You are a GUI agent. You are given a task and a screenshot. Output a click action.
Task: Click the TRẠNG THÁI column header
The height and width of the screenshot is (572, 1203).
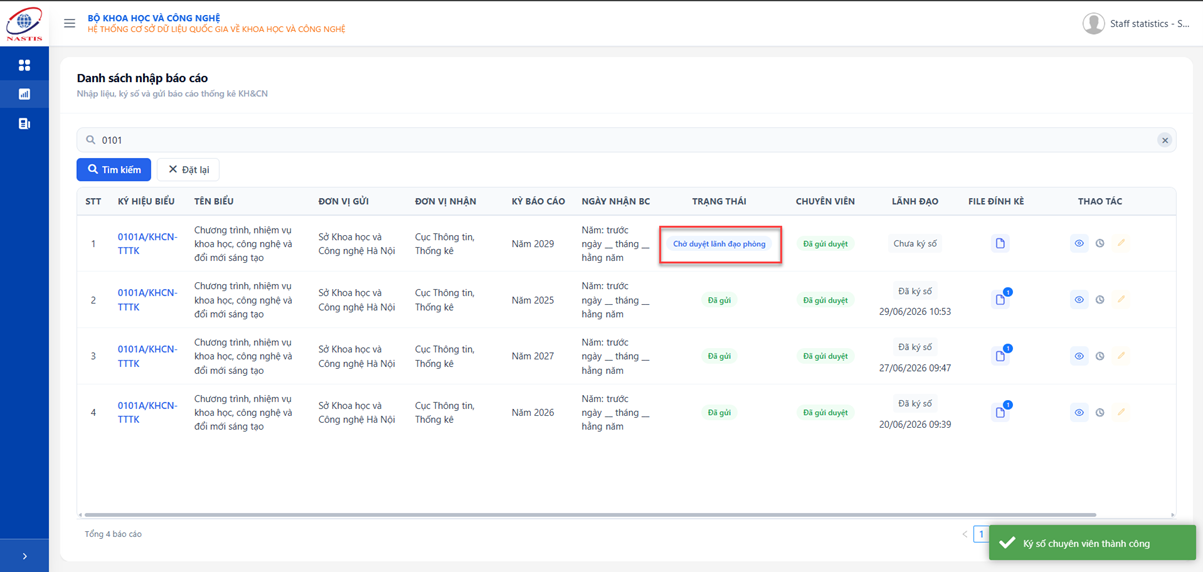pyautogui.click(x=719, y=202)
